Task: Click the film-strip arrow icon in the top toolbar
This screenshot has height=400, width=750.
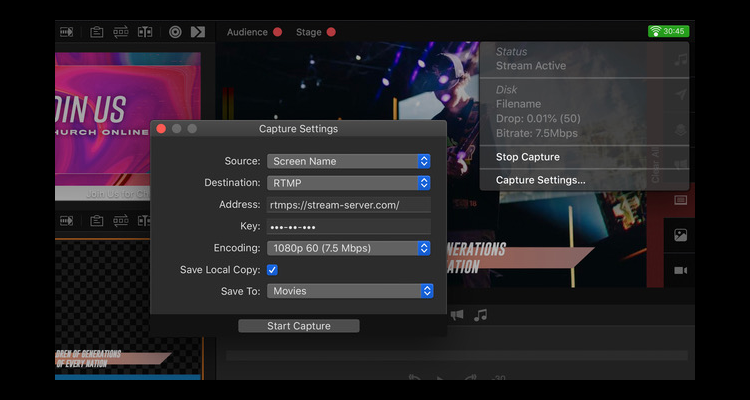Action: pyautogui.click(x=66, y=32)
